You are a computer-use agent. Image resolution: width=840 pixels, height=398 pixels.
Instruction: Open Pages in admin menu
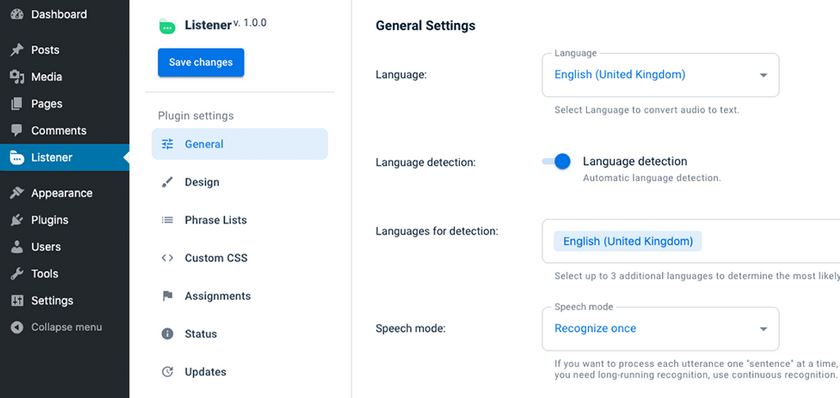point(64,104)
